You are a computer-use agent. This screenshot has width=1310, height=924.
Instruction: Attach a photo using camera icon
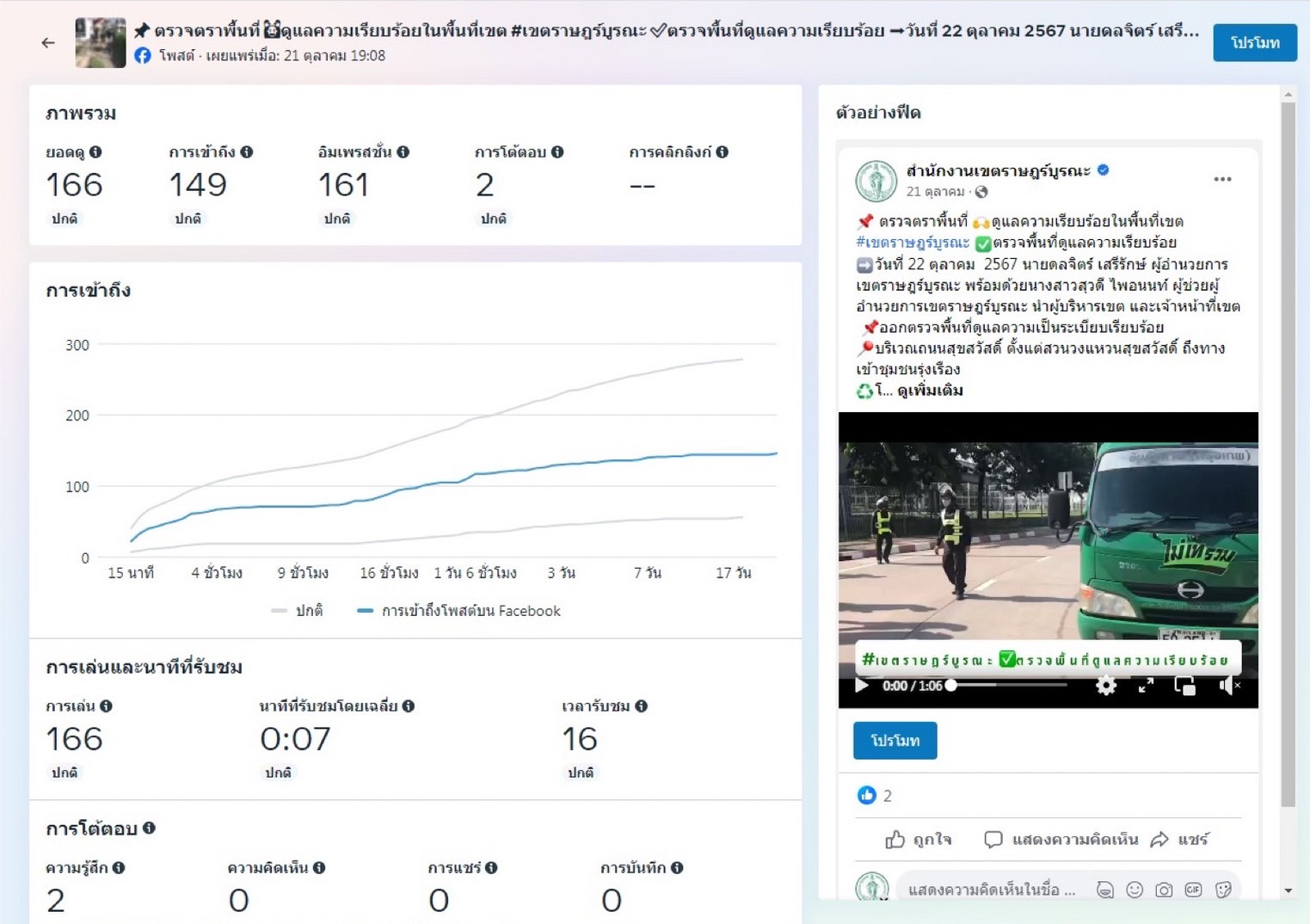(x=1164, y=890)
